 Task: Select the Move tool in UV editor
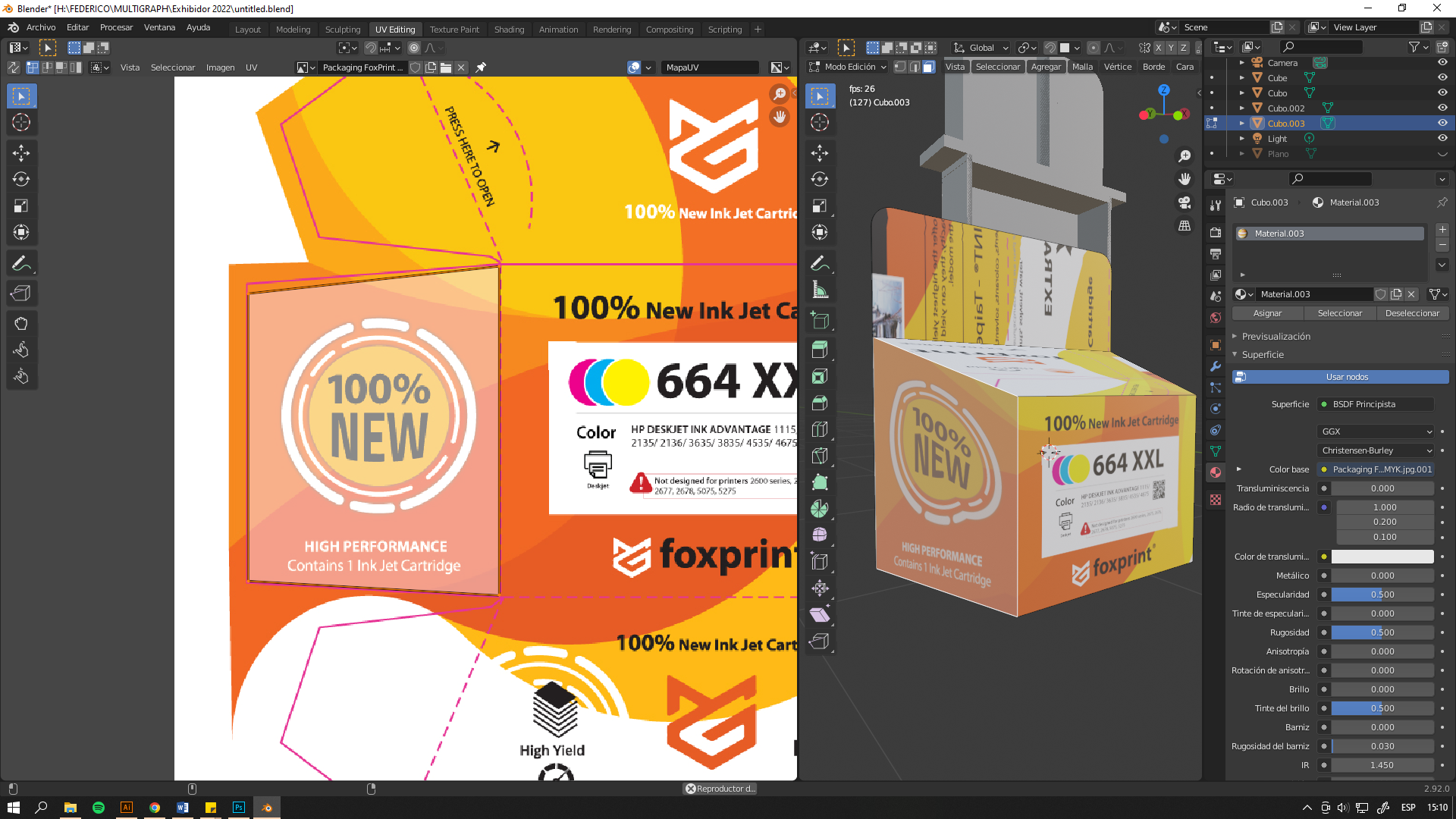(x=21, y=153)
